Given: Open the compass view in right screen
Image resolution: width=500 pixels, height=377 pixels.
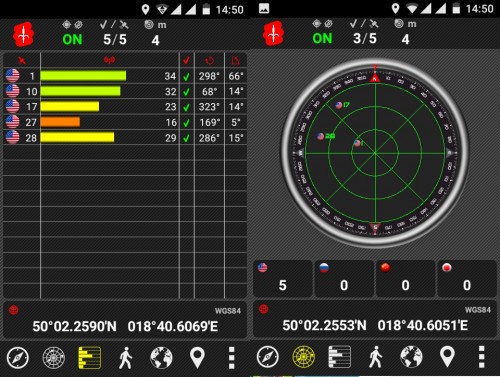Looking at the screenshot, I should [x=268, y=357].
